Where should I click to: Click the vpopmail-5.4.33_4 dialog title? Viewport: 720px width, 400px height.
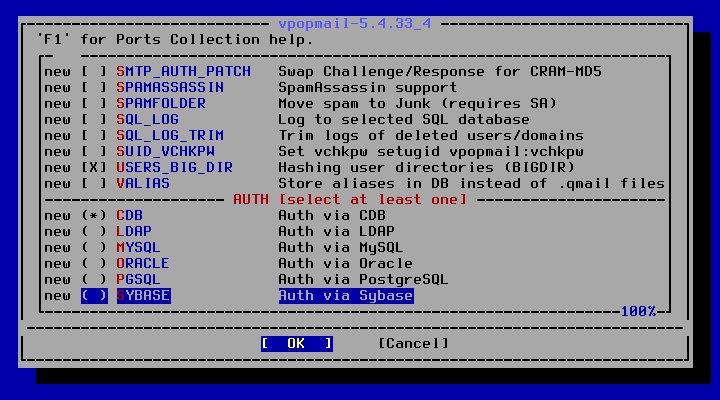coord(355,23)
